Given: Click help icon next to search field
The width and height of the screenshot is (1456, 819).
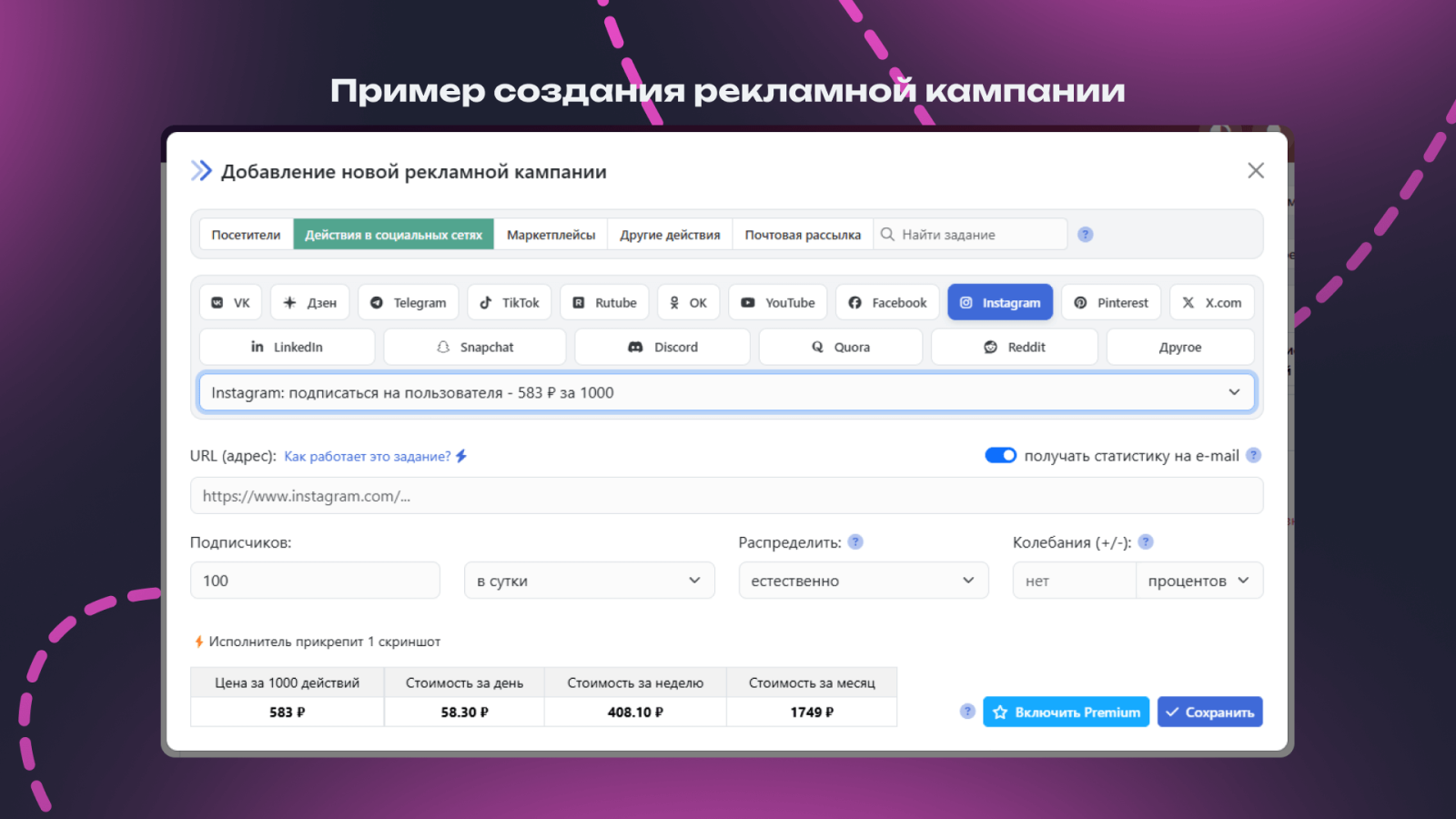Looking at the screenshot, I should [x=1085, y=235].
